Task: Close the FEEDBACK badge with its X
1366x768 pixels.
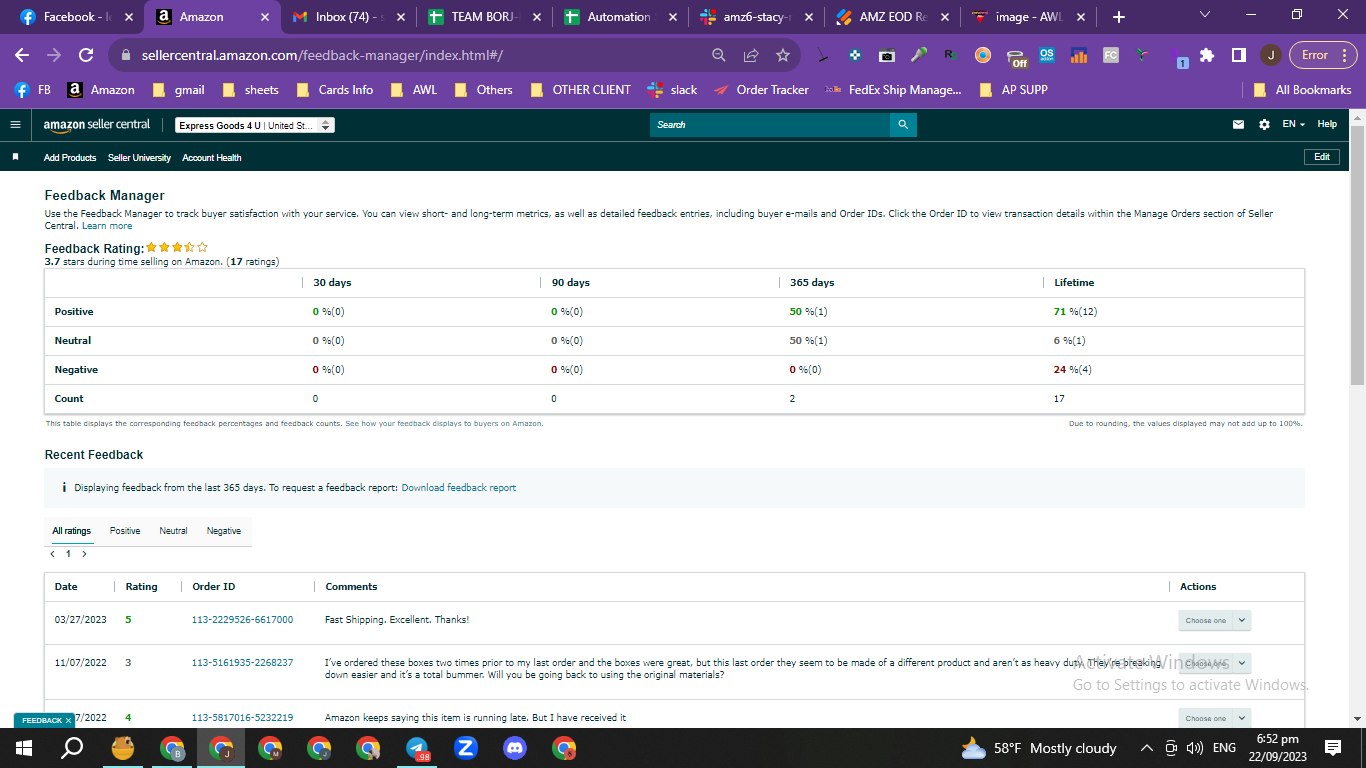Action: [68, 720]
